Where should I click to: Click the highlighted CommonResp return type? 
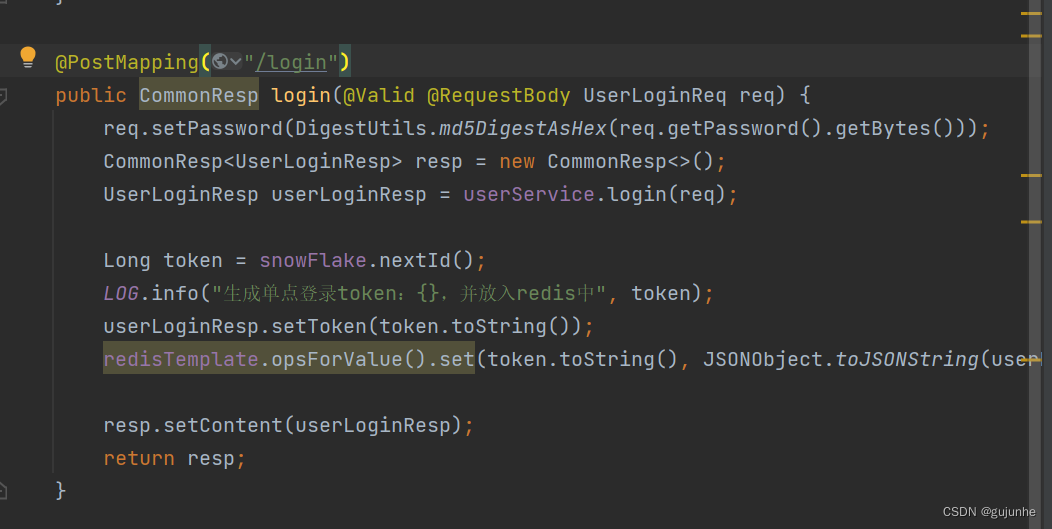point(199,95)
